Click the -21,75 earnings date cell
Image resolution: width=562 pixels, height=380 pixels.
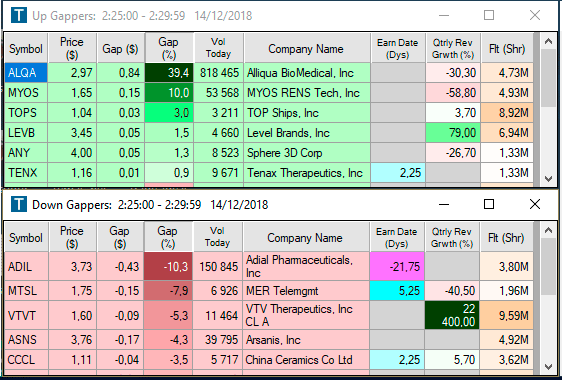397,266
